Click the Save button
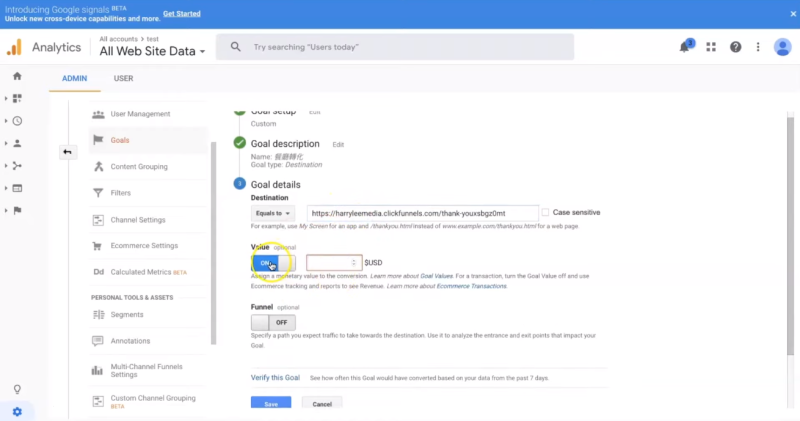Viewport: 800px width, 421px height. tap(271, 404)
